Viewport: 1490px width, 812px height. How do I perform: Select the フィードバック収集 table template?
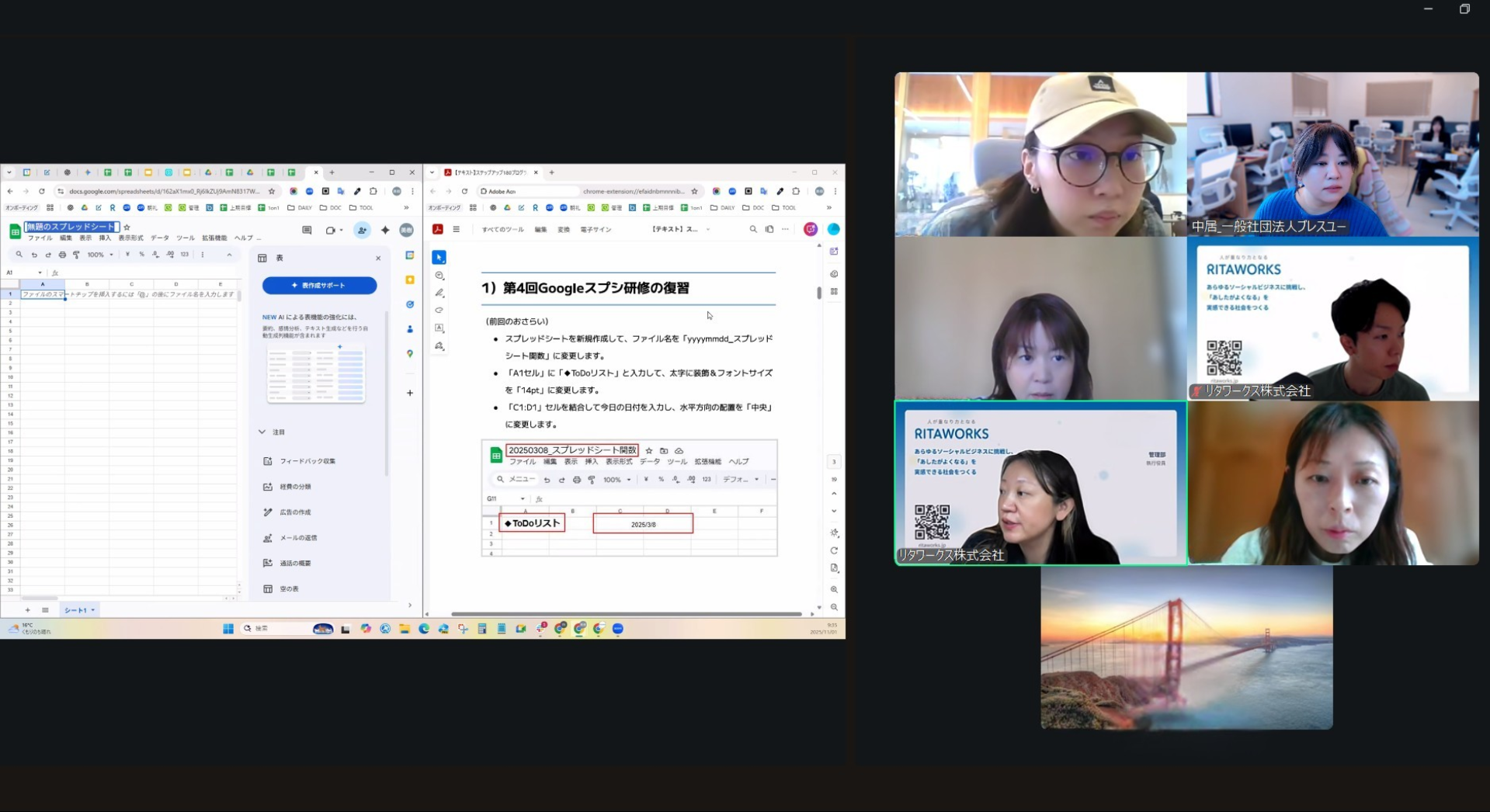pos(307,461)
